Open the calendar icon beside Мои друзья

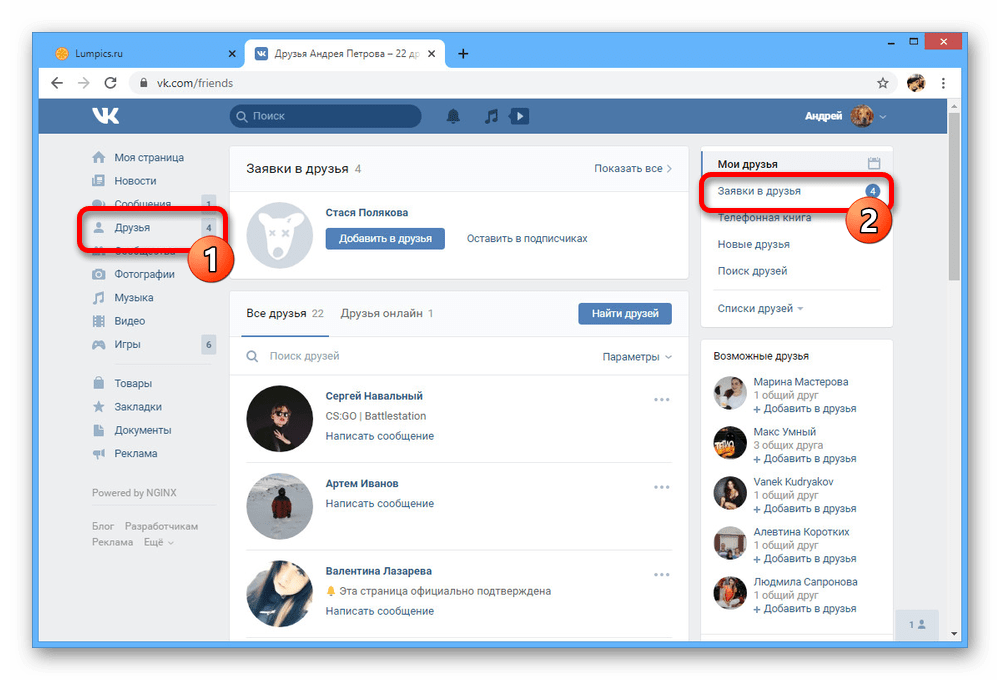pos(873,163)
